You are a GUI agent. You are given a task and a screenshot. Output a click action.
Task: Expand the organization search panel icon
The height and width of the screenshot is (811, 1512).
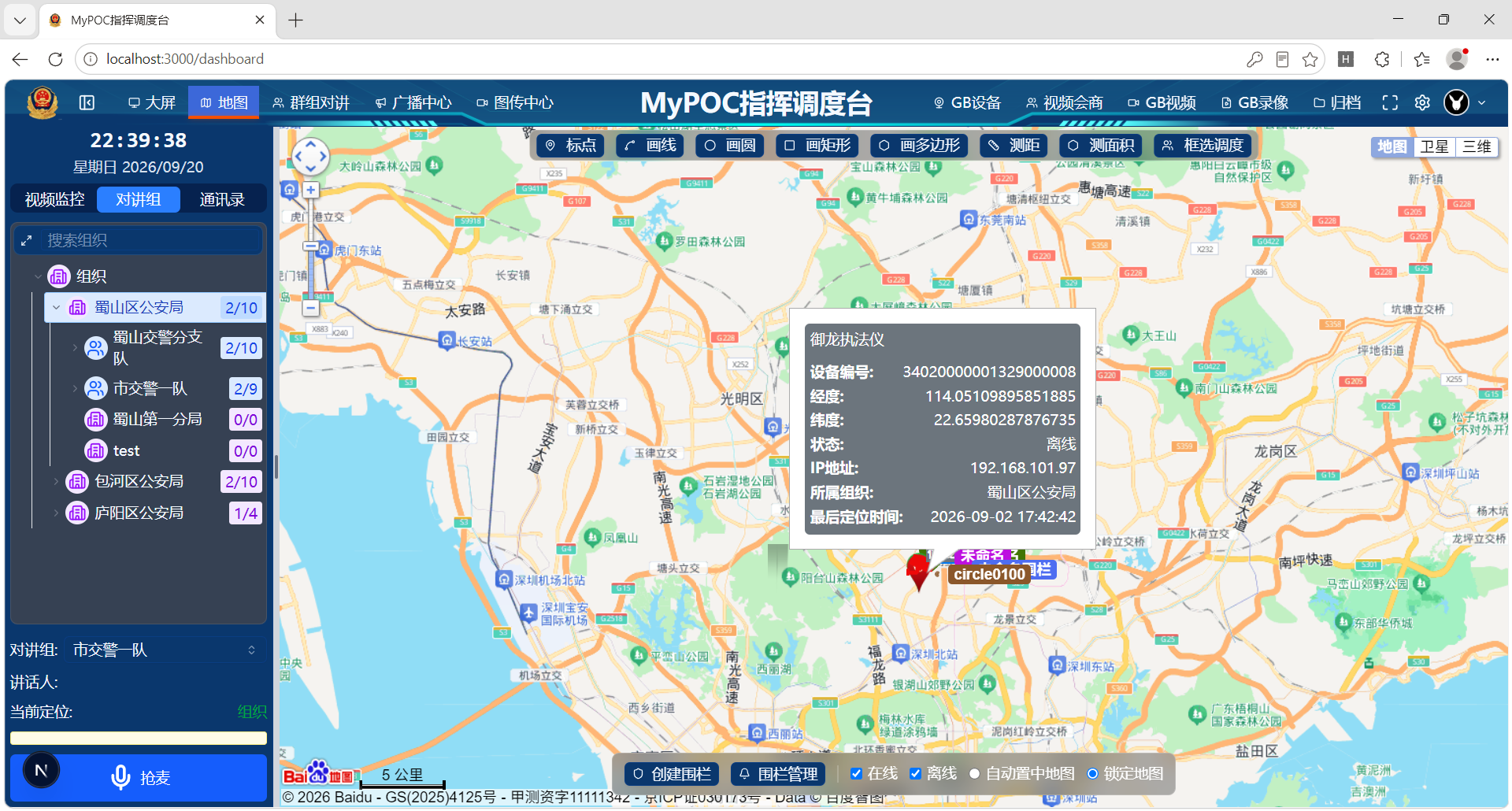pyautogui.click(x=27, y=241)
